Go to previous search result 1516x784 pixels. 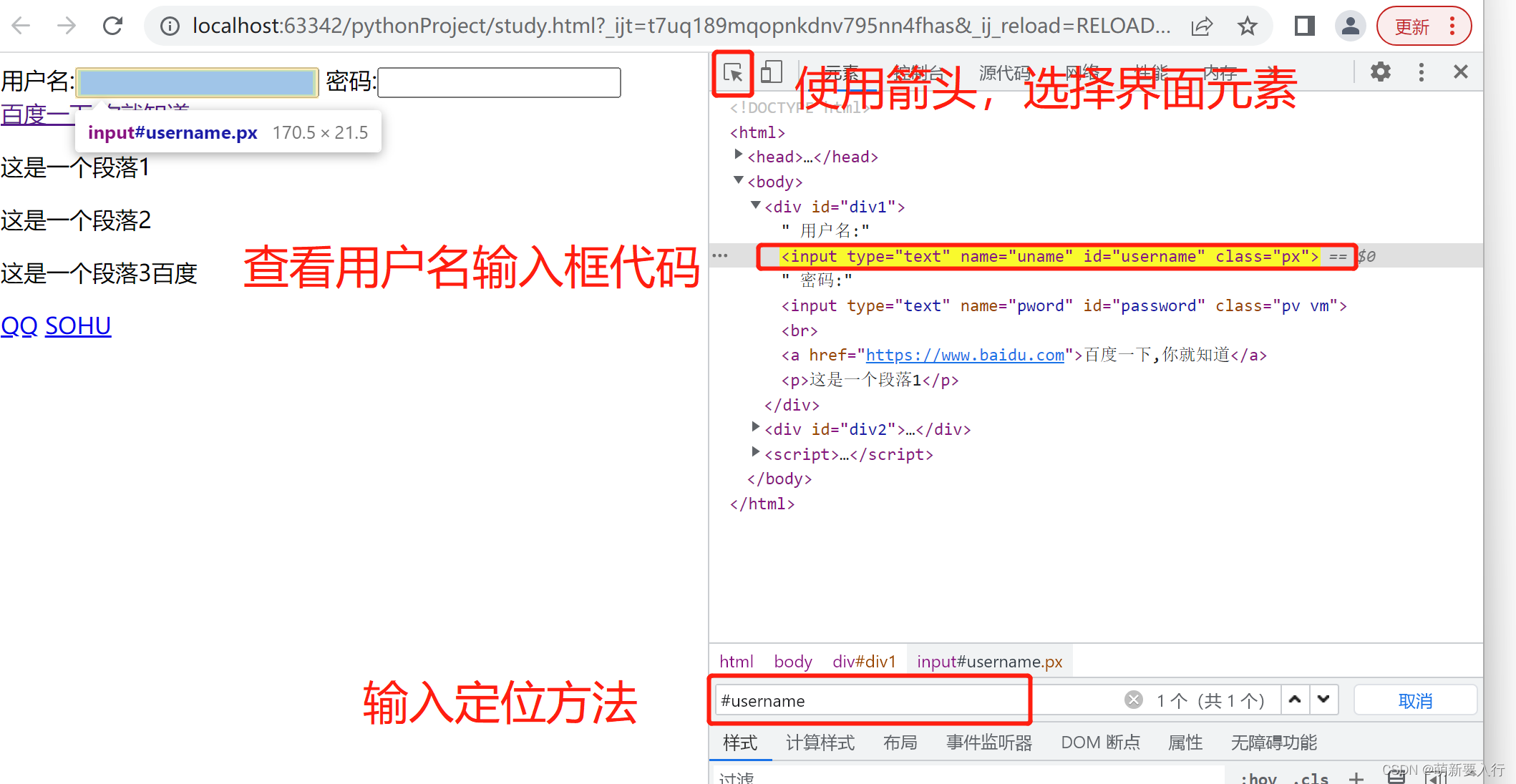[1295, 700]
